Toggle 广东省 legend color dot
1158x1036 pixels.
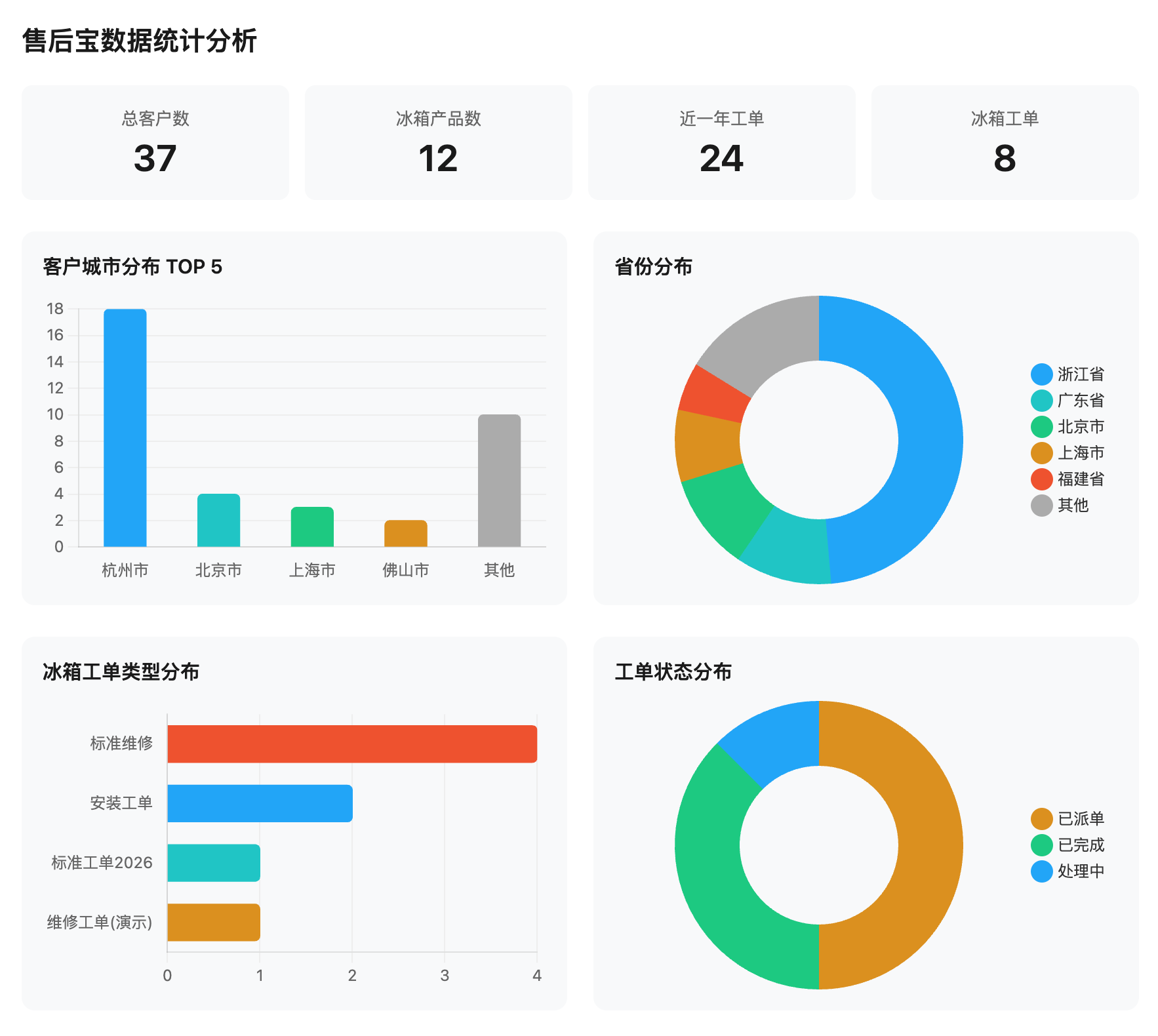click(1042, 401)
